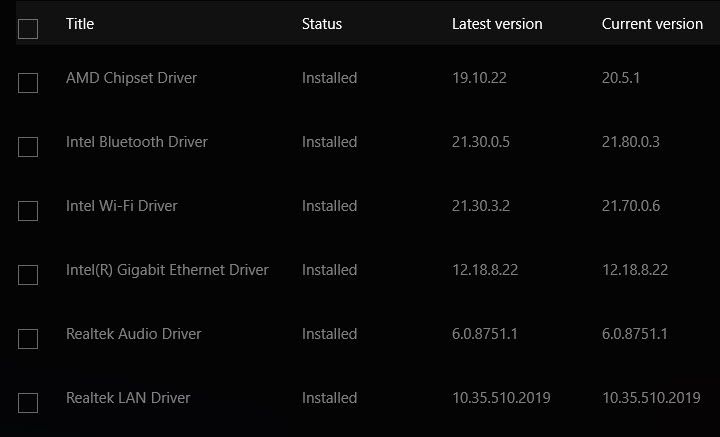Click latest version 21.30.3.2

[481, 206]
